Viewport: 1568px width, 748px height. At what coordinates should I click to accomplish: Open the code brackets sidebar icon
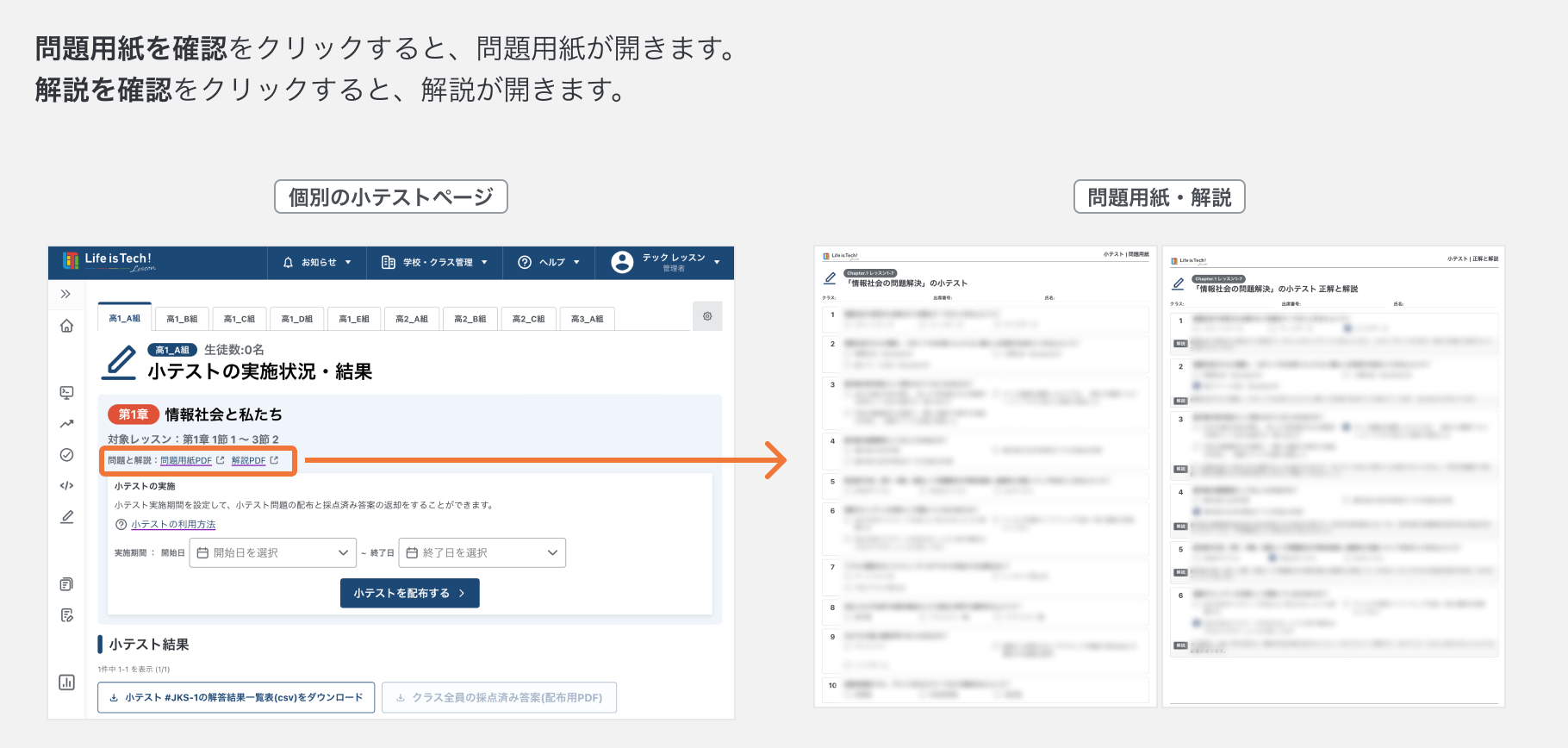click(x=66, y=486)
